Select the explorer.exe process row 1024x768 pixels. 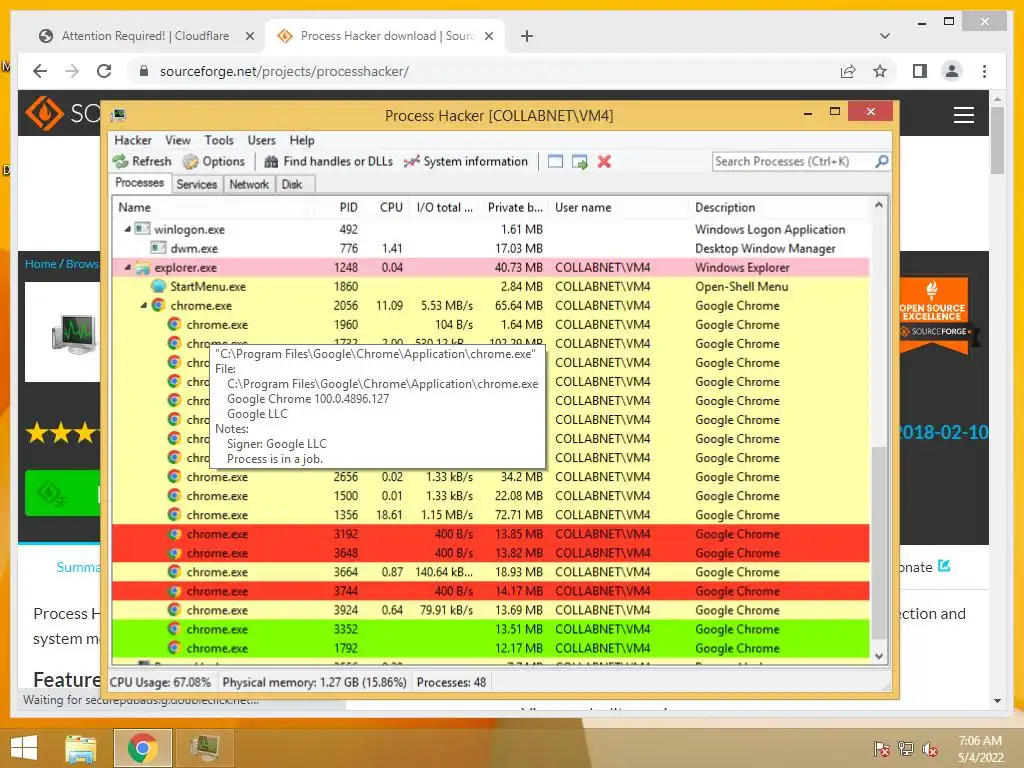point(490,267)
